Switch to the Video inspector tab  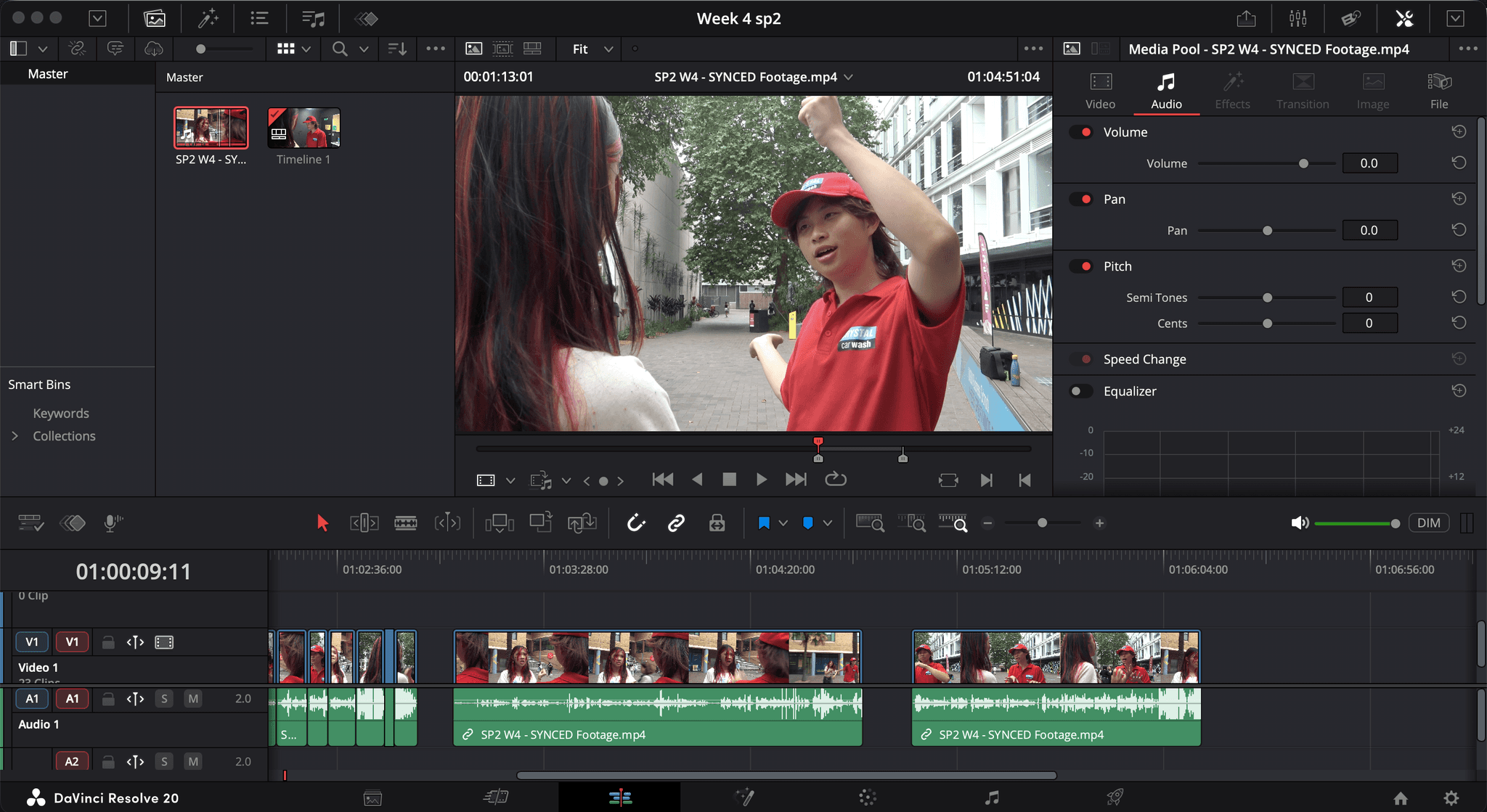[1100, 91]
